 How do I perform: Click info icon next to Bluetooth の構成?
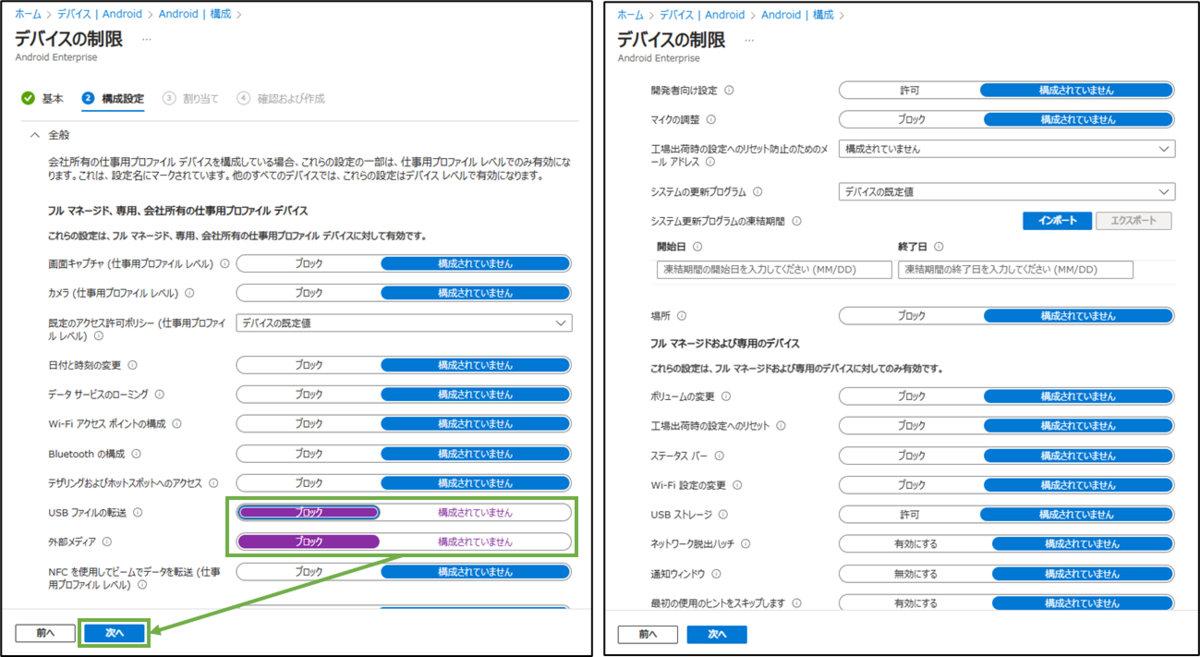(x=135, y=453)
